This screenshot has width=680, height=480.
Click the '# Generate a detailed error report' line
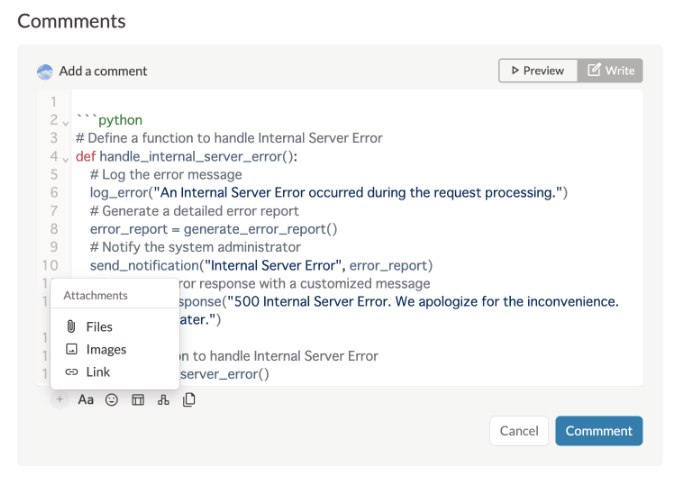coord(194,211)
